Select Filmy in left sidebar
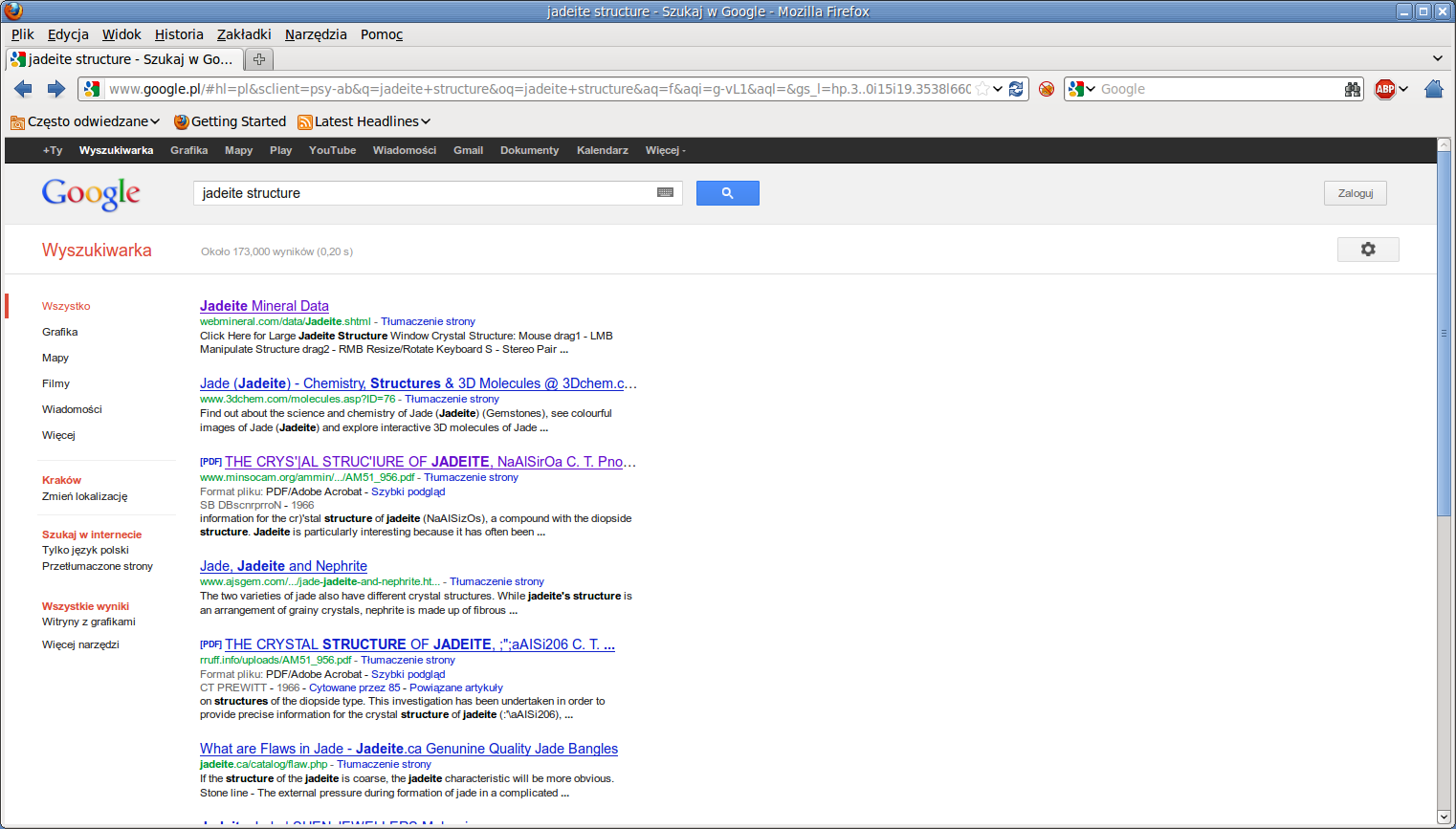Viewport: 1456px width, 829px height. click(x=55, y=383)
